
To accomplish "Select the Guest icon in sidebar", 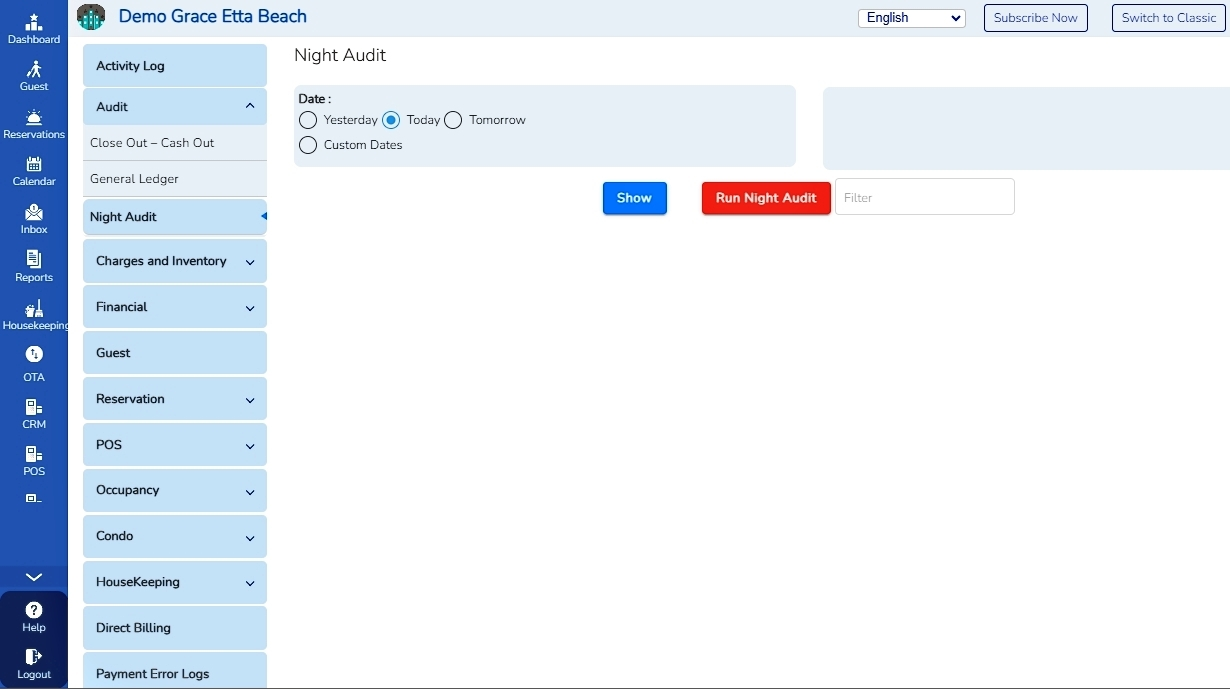I will point(34,76).
